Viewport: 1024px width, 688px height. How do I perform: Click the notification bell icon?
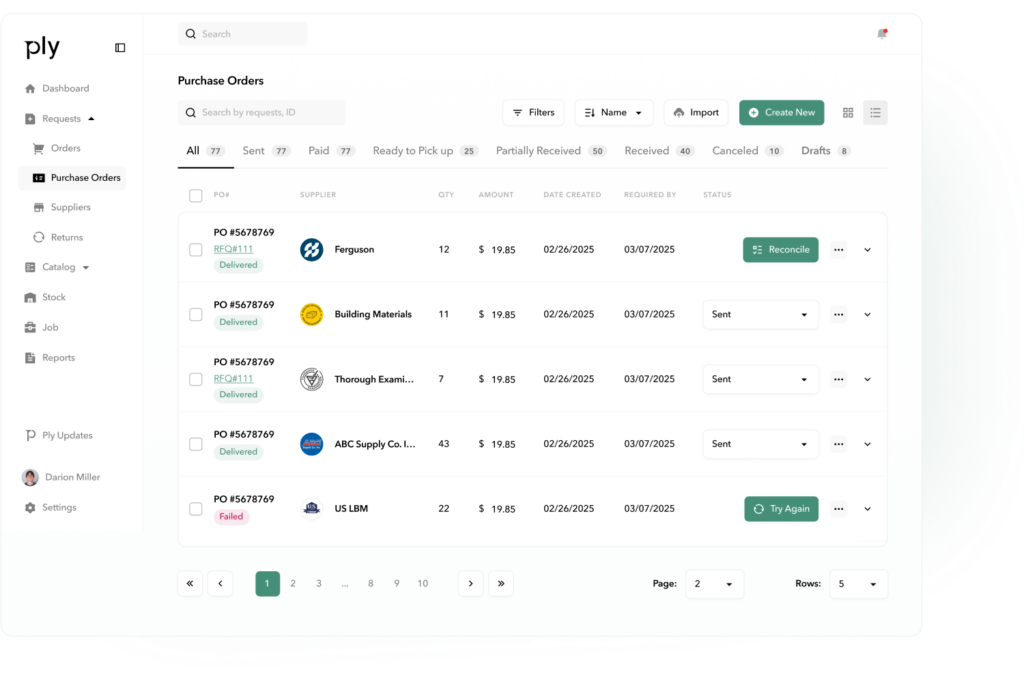[x=881, y=34]
